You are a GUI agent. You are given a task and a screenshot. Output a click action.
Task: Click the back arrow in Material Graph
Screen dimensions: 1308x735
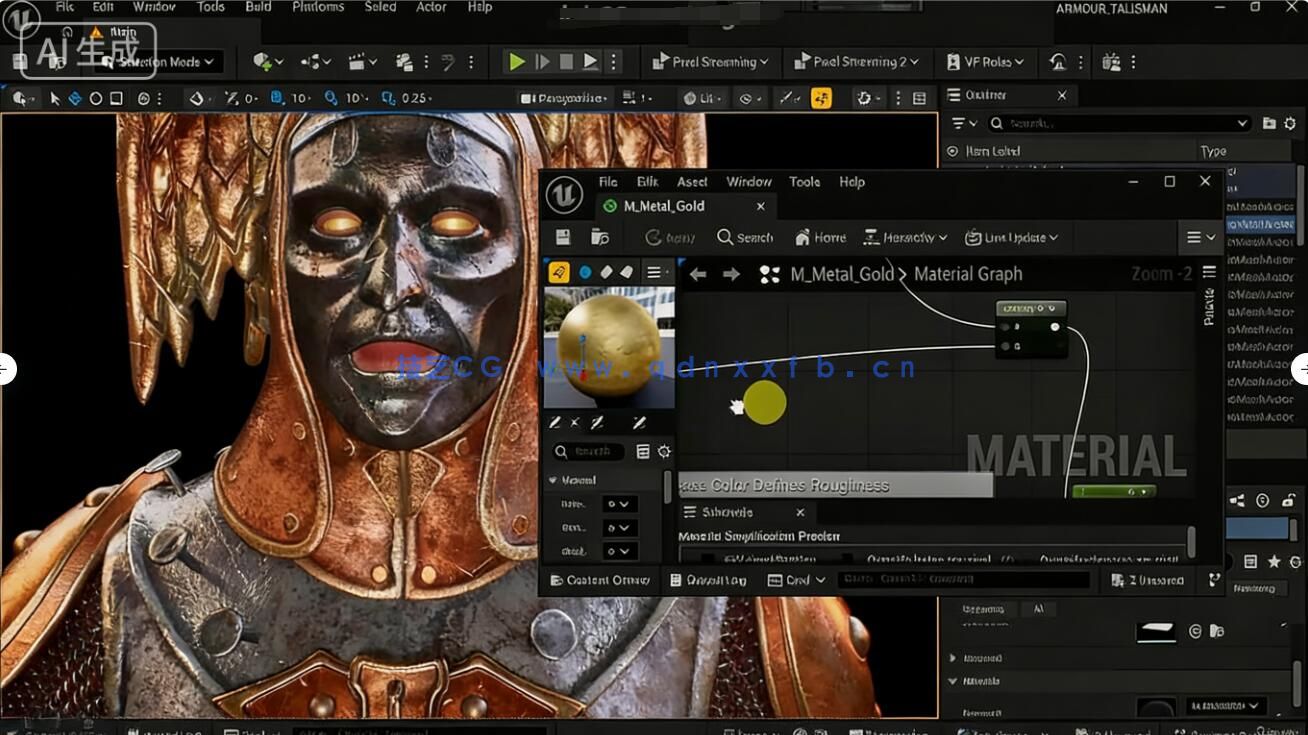(x=697, y=273)
